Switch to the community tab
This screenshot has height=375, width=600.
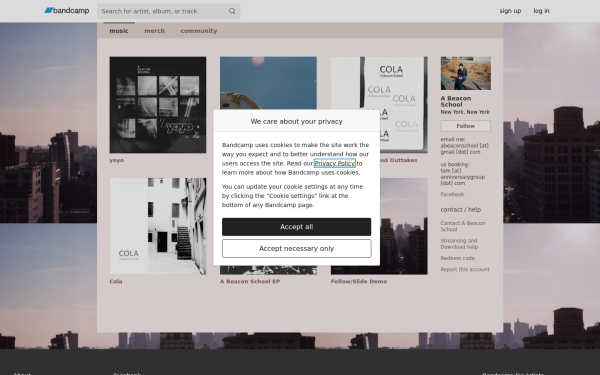pyautogui.click(x=199, y=31)
